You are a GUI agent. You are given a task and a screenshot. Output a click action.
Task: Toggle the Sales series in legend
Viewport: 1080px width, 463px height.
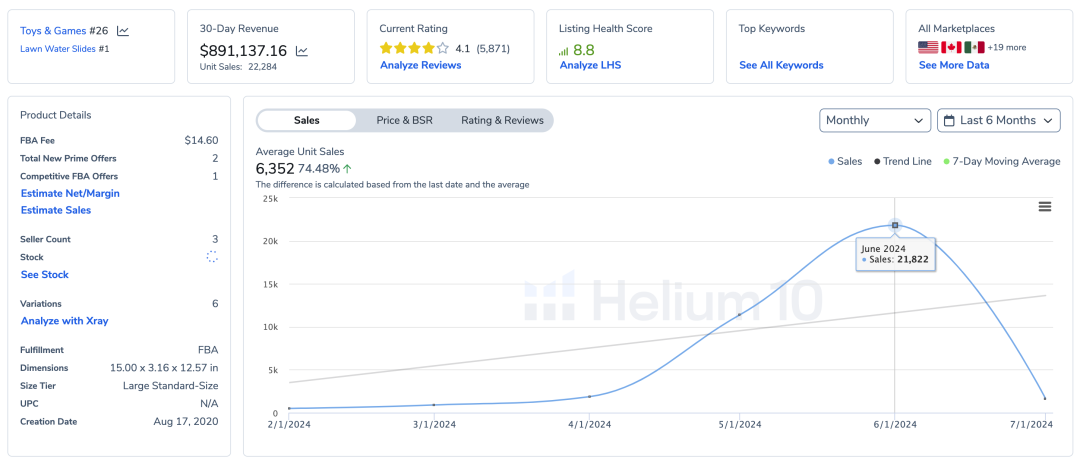tap(845, 161)
